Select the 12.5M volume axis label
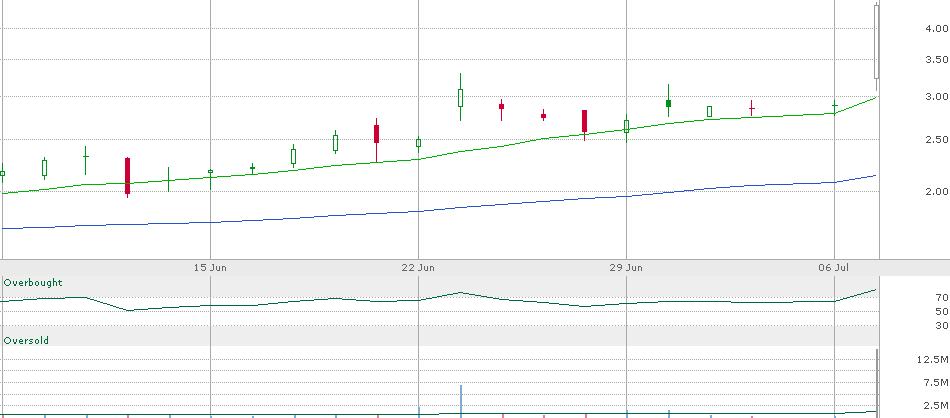Screen dimensions: 950x418 [932, 360]
